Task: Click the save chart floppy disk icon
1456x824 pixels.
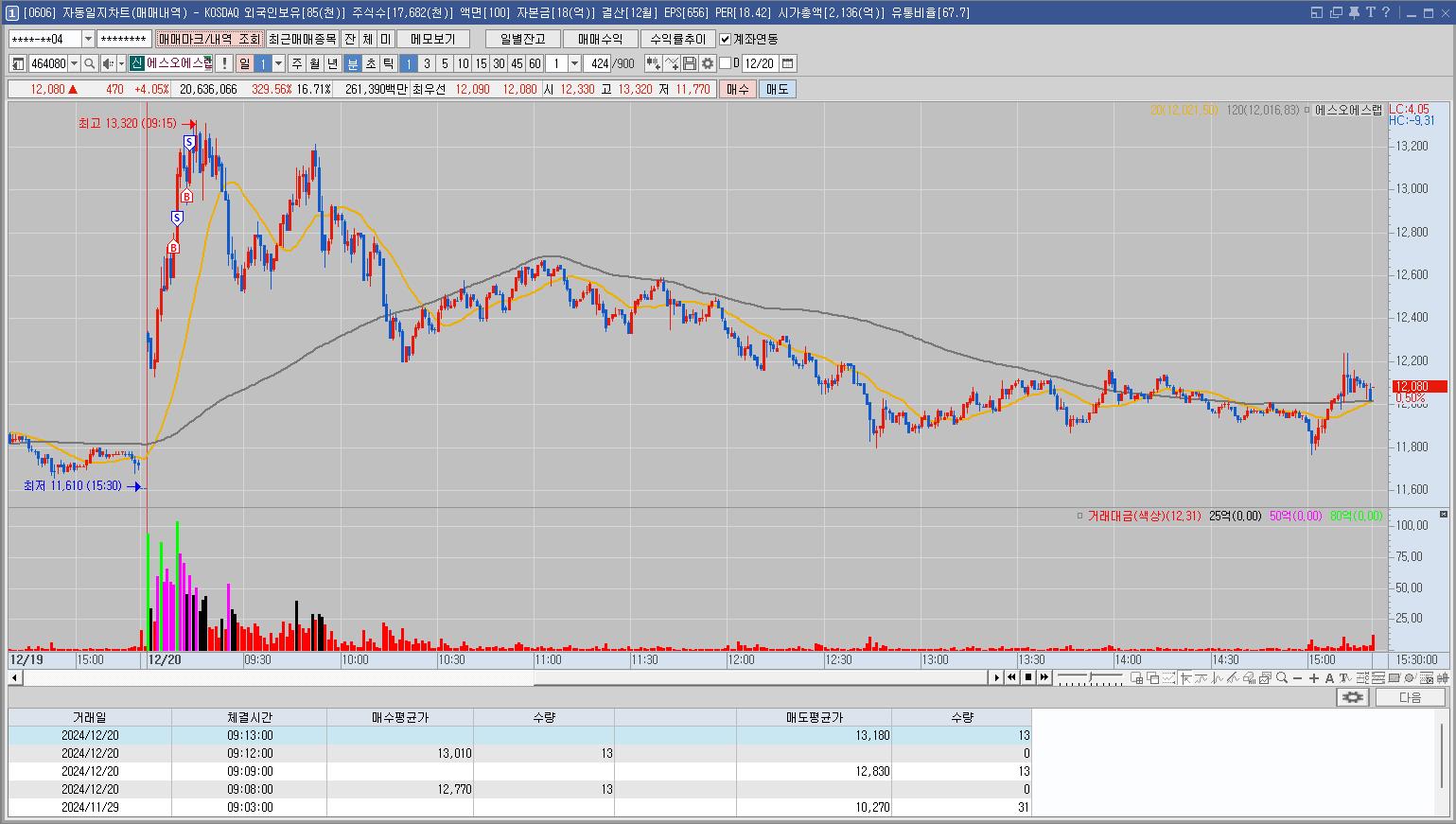Action: tap(690, 63)
